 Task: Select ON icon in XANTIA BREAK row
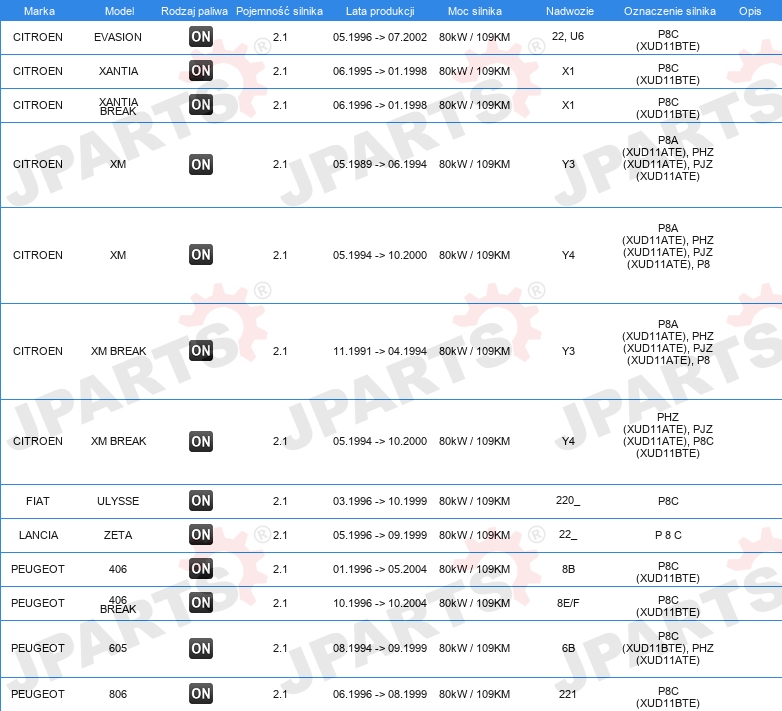coord(200,105)
